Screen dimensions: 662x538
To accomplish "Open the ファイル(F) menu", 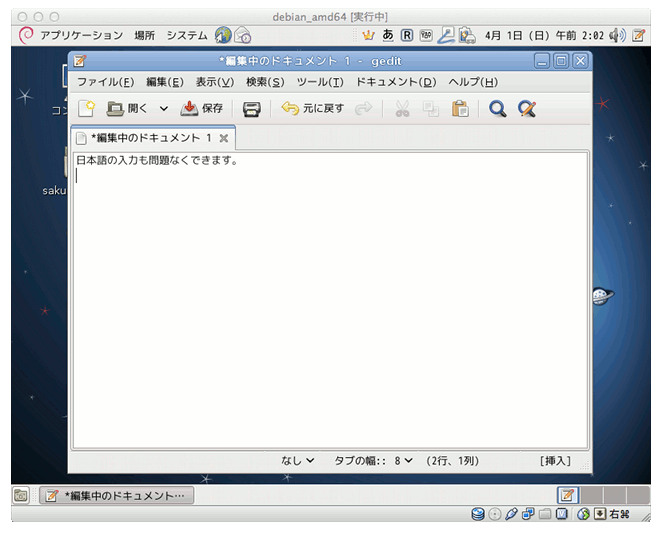I will pyautogui.click(x=105, y=82).
